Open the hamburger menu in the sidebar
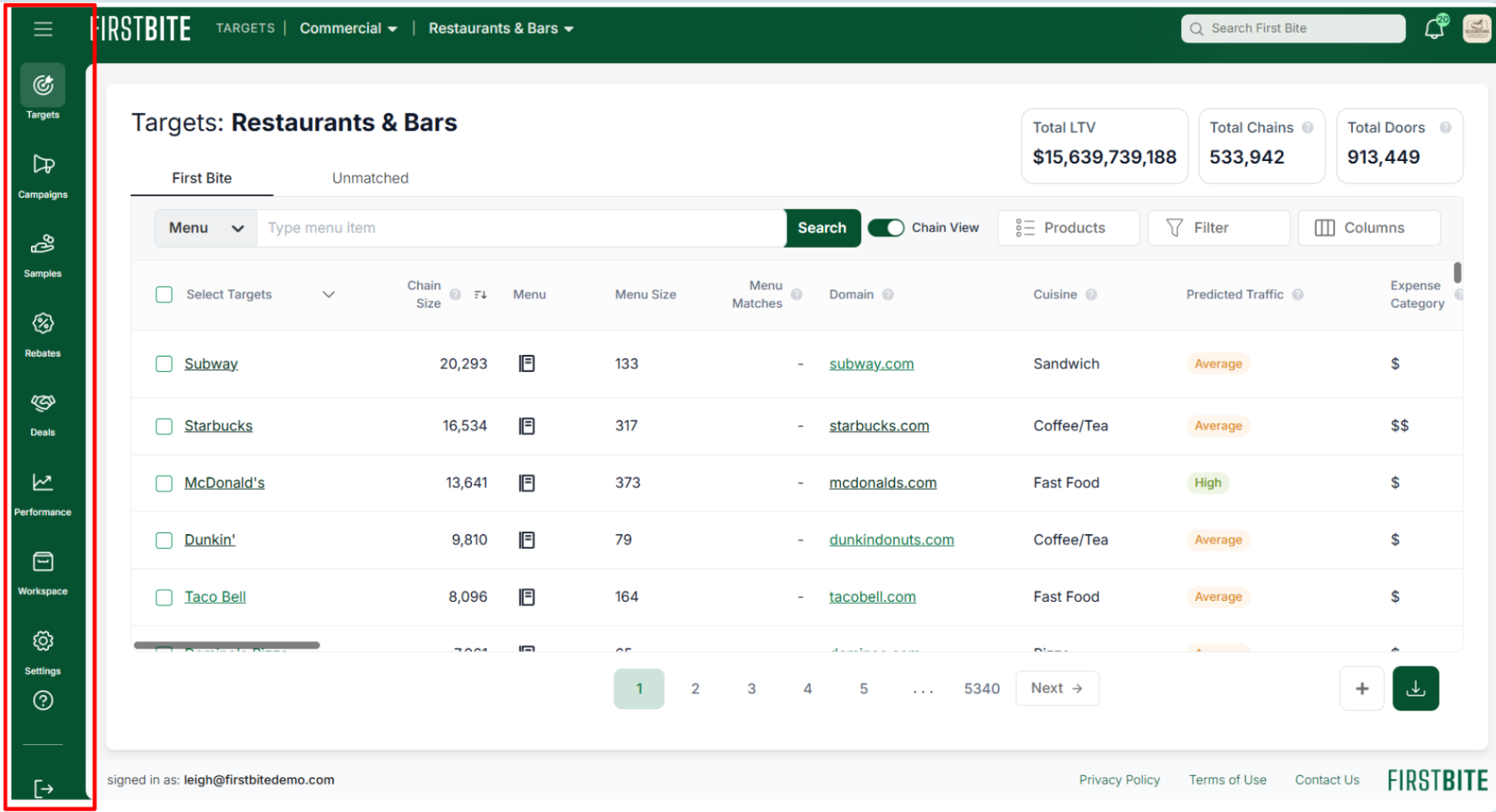 43,29
